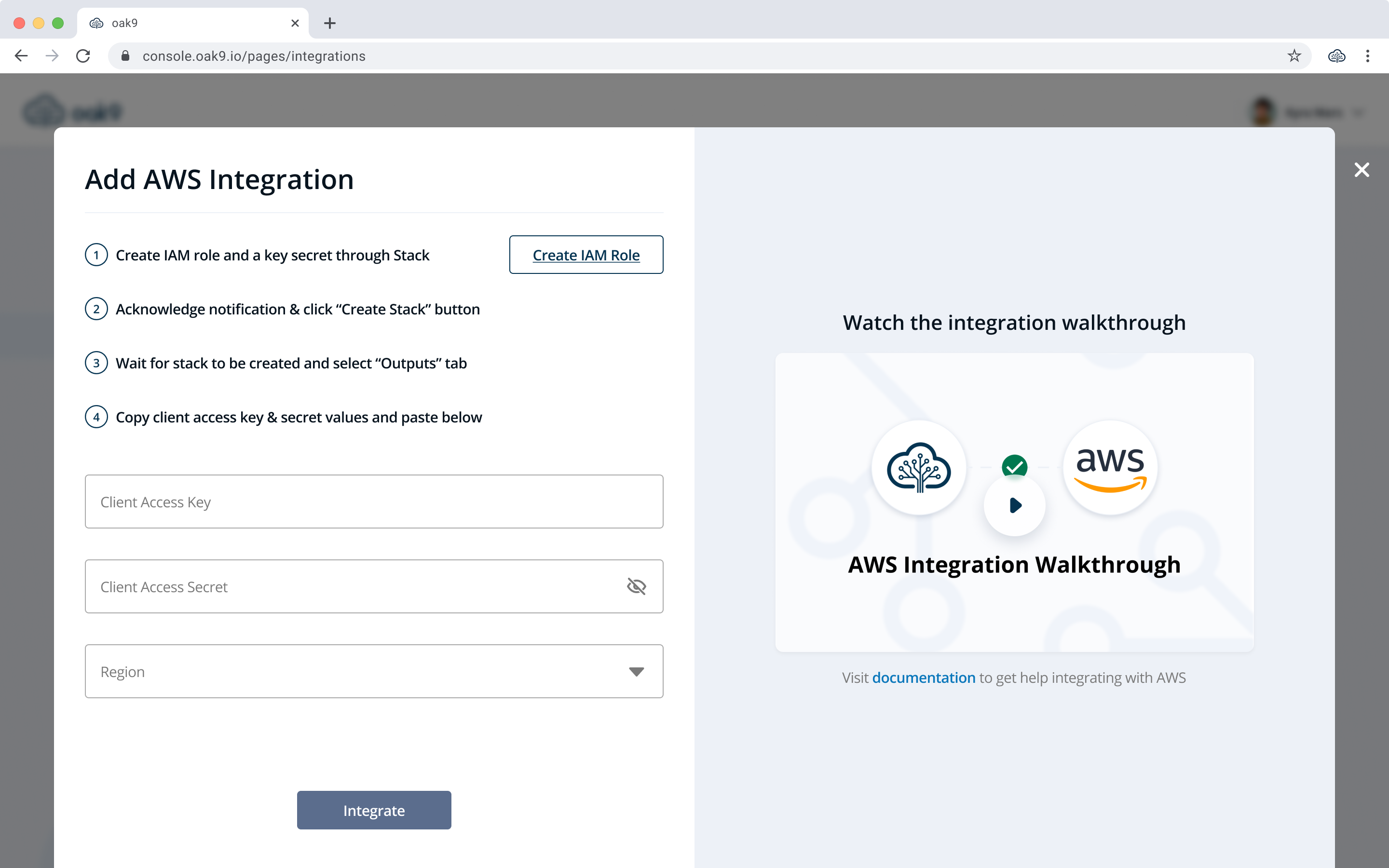
Task: Click the Create IAM Role button
Action: (586, 255)
